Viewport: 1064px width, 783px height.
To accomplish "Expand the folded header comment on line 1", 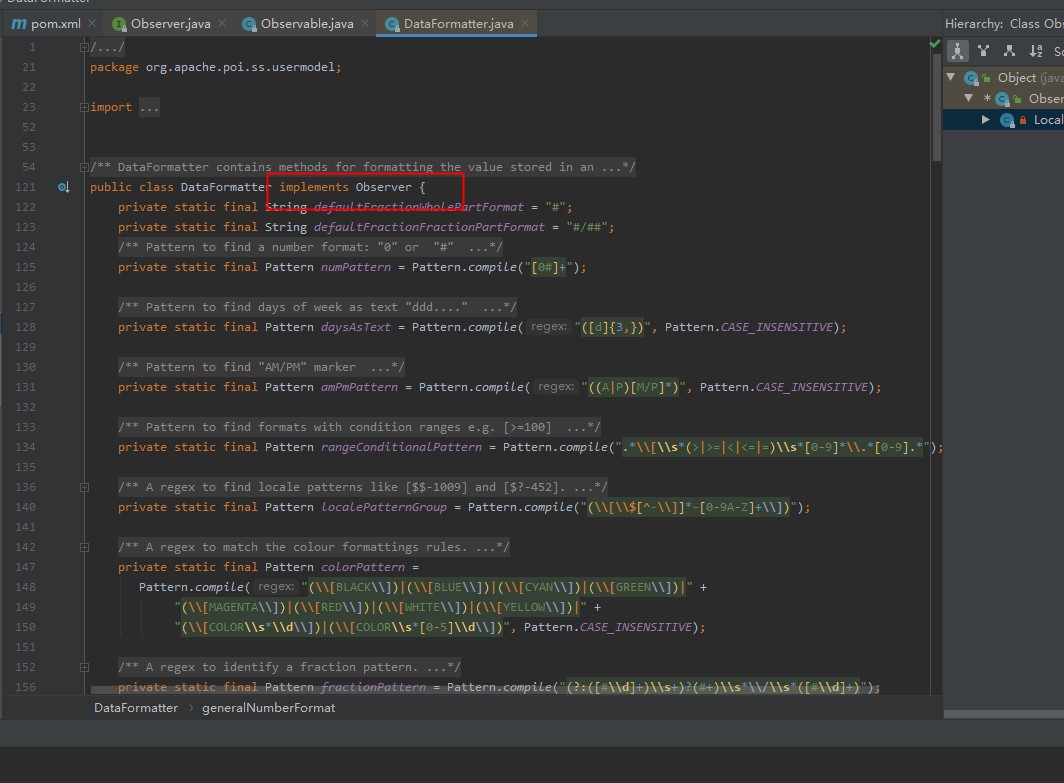I will coord(84,47).
